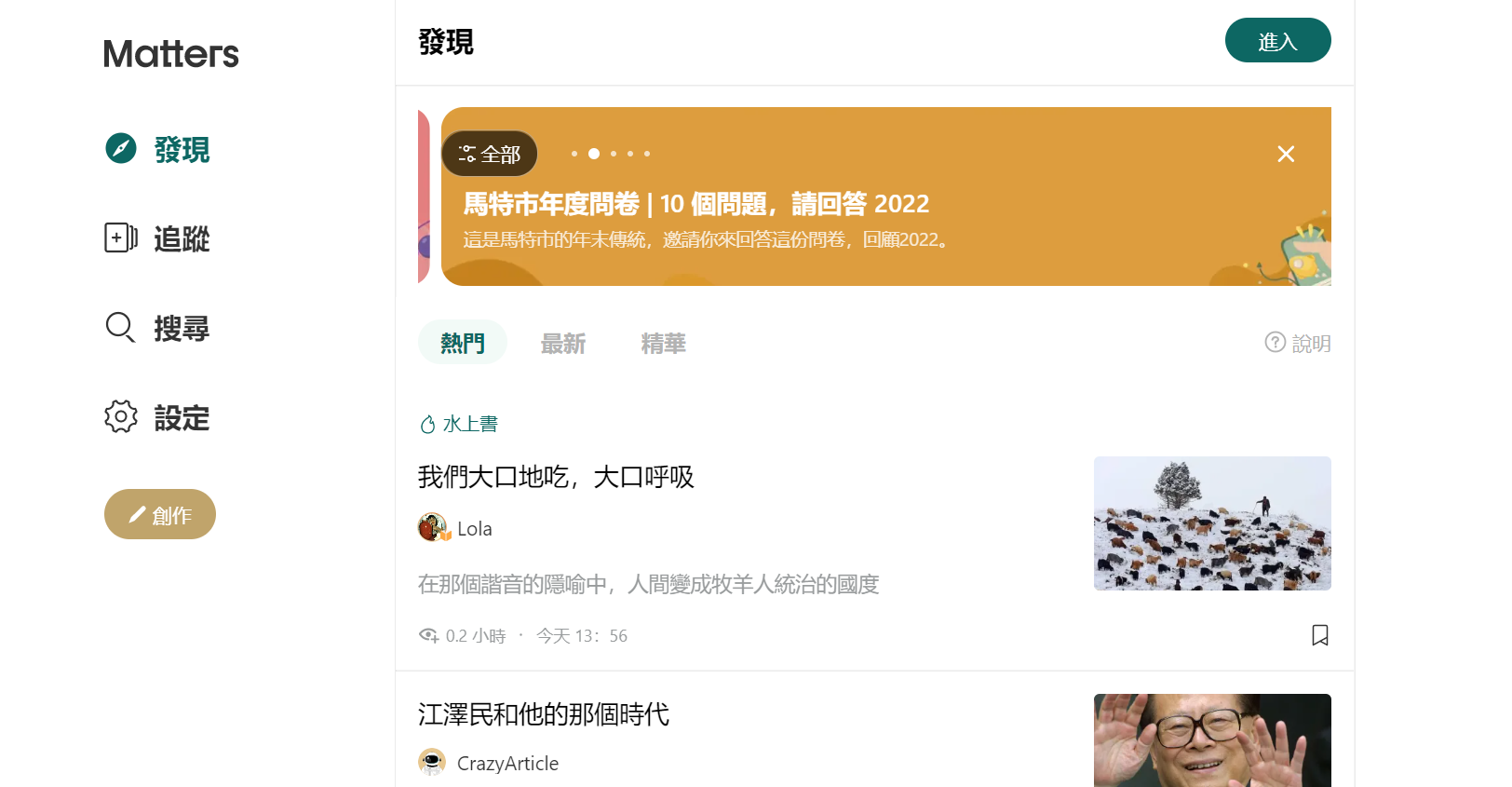
Task: Click CrazyArticle's avatar icon
Action: [x=432, y=762]
